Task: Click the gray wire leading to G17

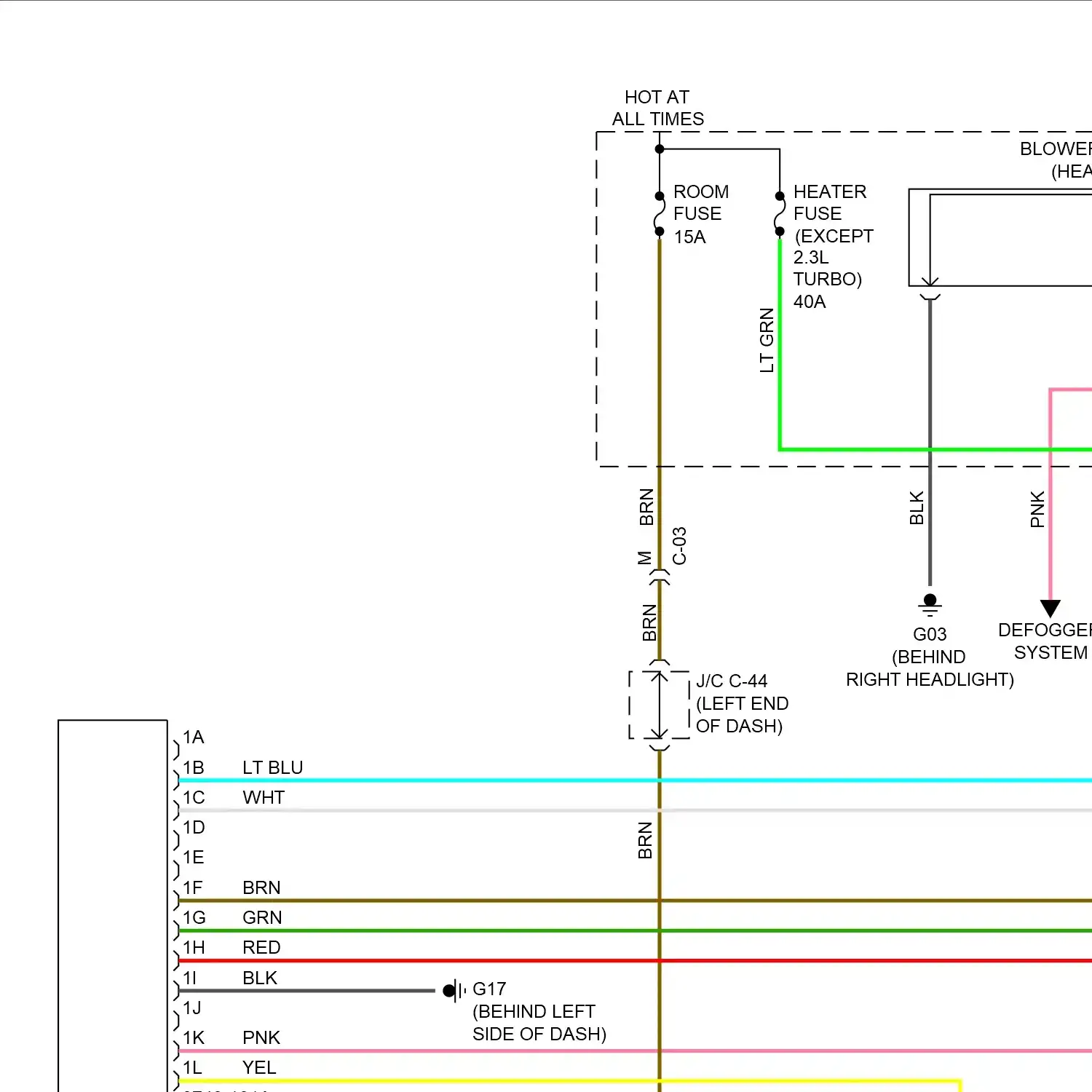Action: pos(306,990)
